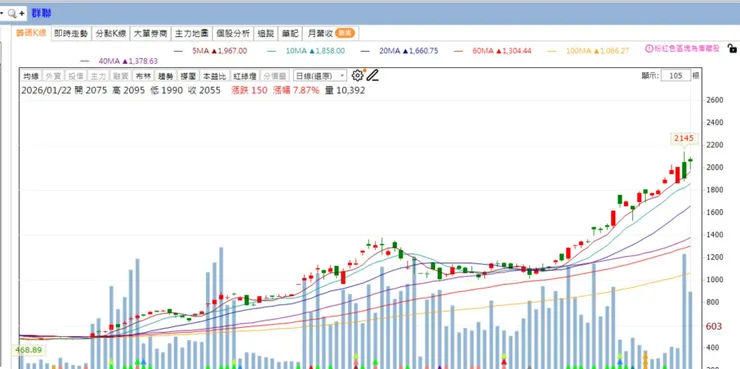This screenshot has height=369, width=740.
Task: Click the red 603 axis value
Action: 714,327
